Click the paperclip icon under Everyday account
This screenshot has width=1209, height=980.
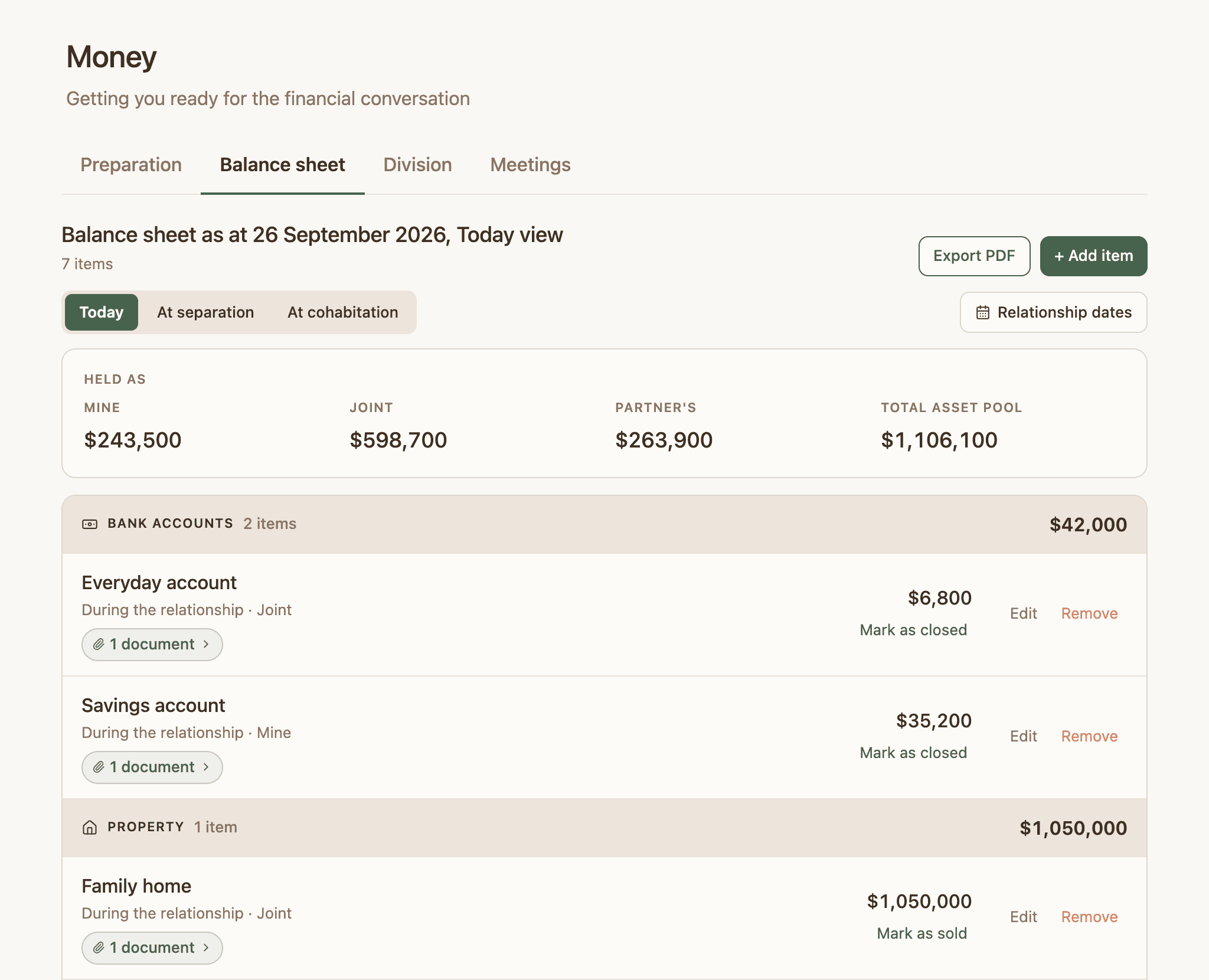pos(99,644)
